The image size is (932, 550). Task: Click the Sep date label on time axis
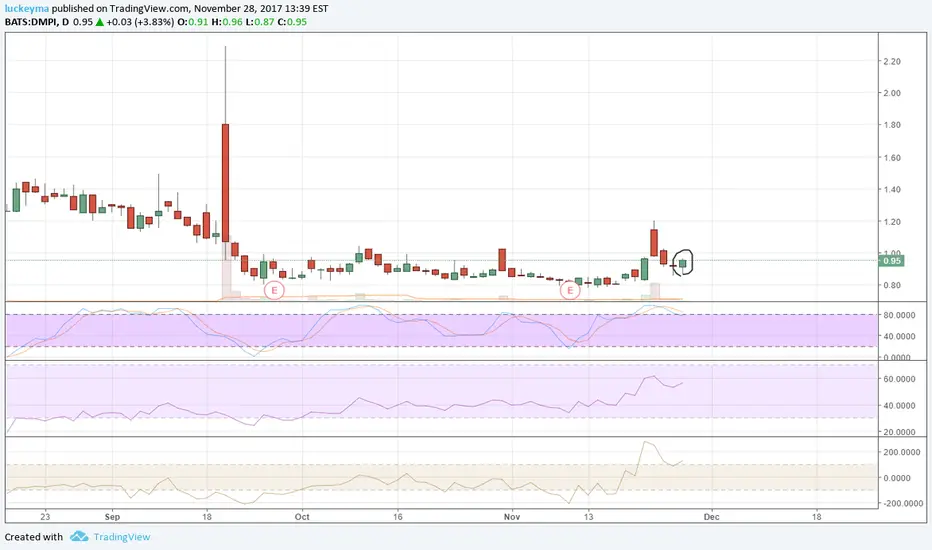(112, 517)
